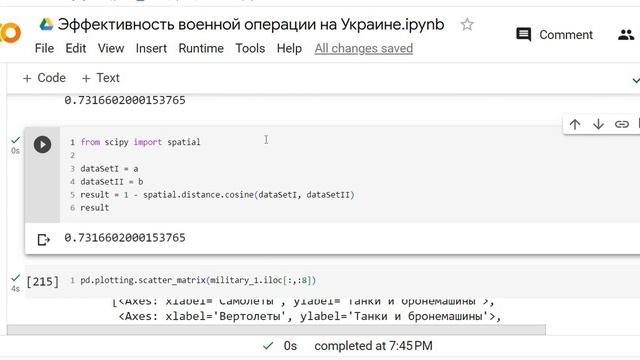Add a new Text cell

coord(100,78)
